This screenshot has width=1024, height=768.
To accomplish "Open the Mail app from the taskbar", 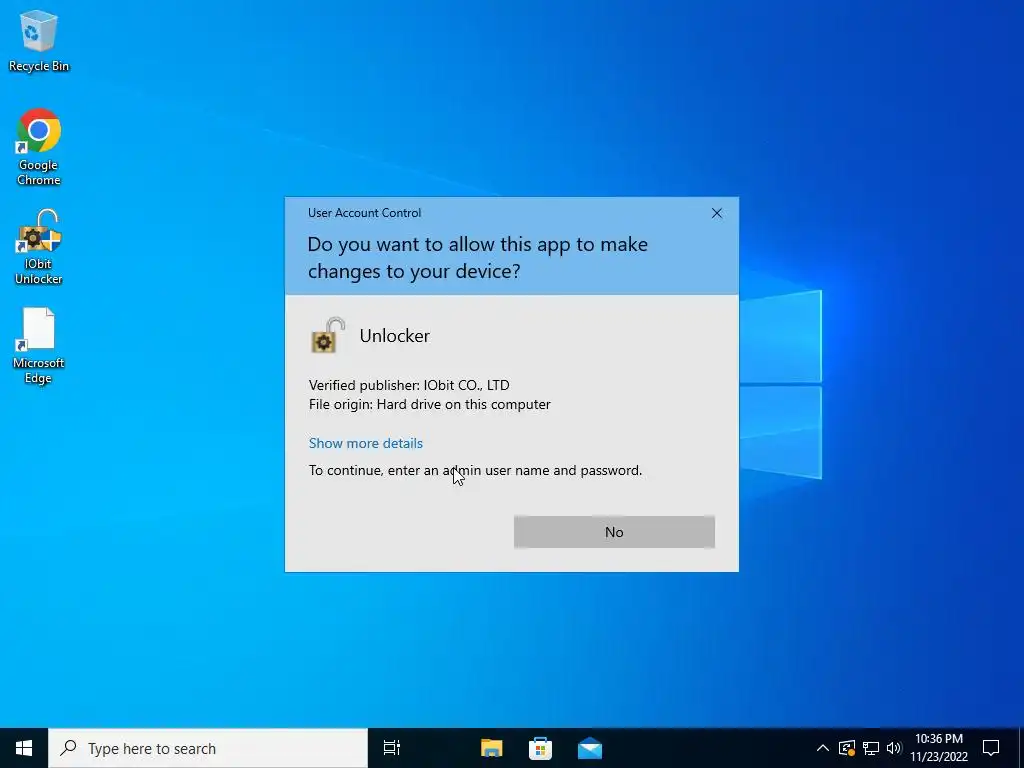I will point(590,748).
